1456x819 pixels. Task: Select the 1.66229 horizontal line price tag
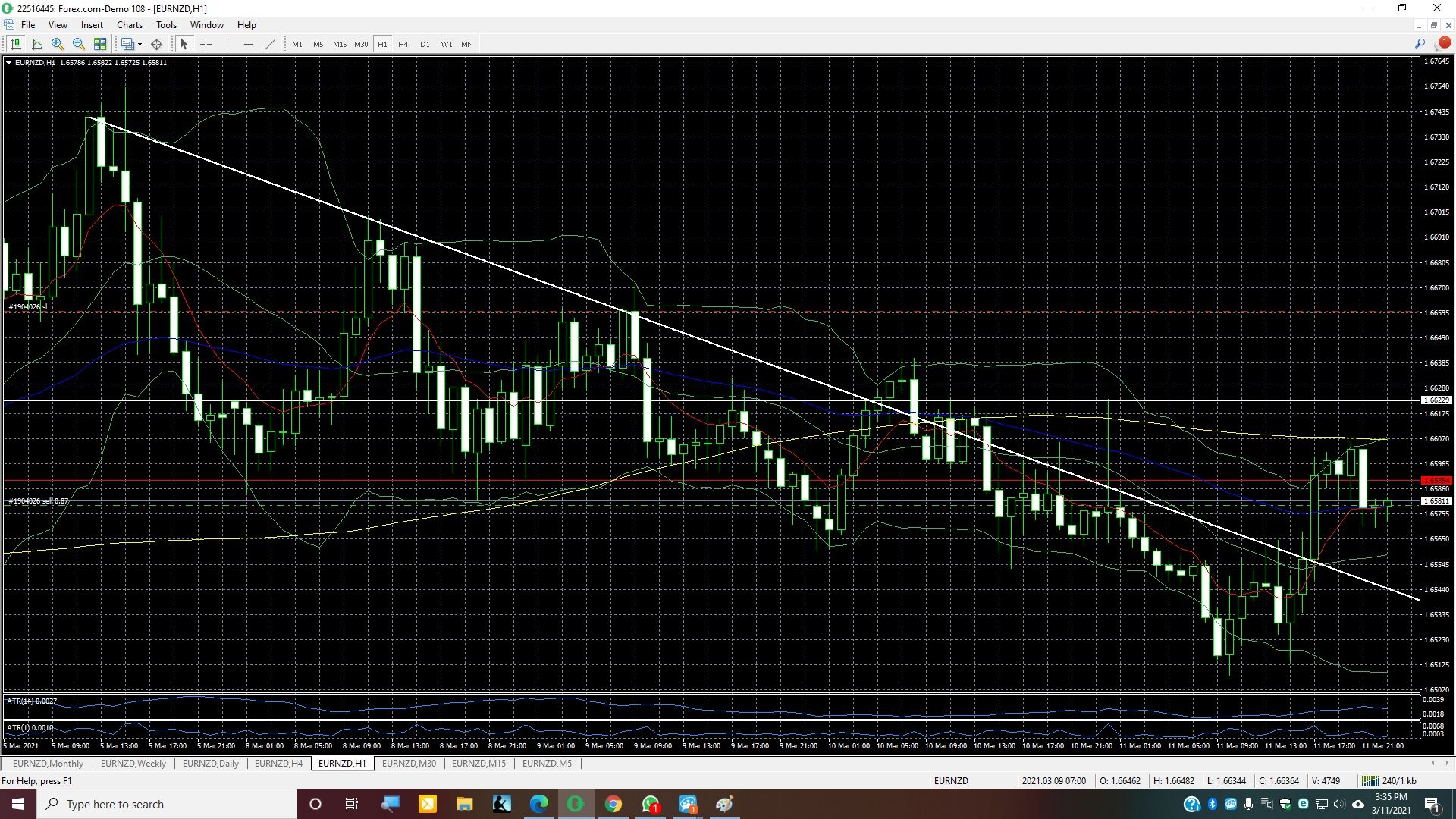tap(1436, 400)
